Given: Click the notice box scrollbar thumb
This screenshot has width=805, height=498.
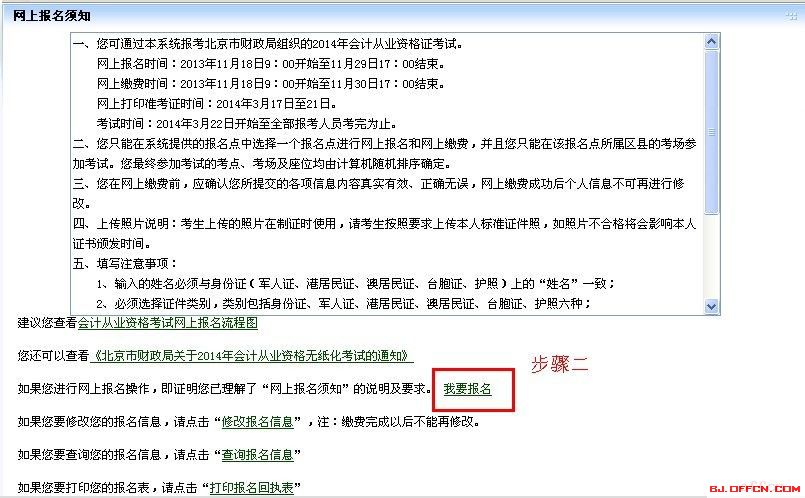Looking at the screenshot, I should point(712,132).
